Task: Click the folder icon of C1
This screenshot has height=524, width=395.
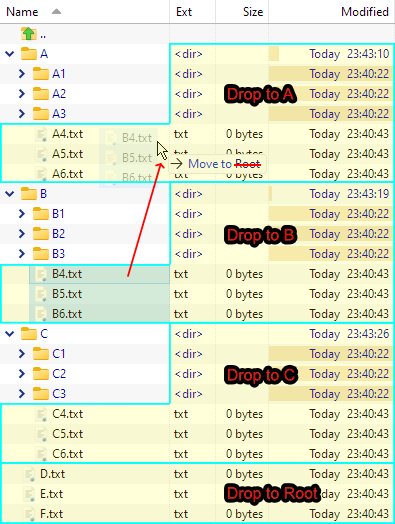Action: click(x=41, y=354)
